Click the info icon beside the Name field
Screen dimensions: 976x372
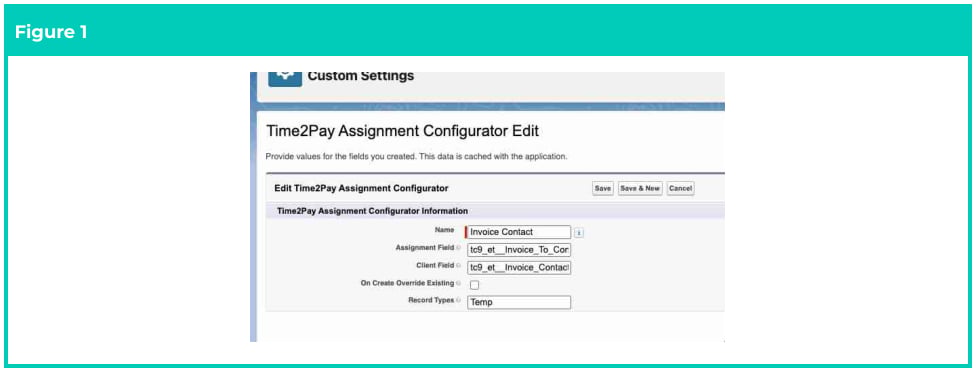[579, 233]
